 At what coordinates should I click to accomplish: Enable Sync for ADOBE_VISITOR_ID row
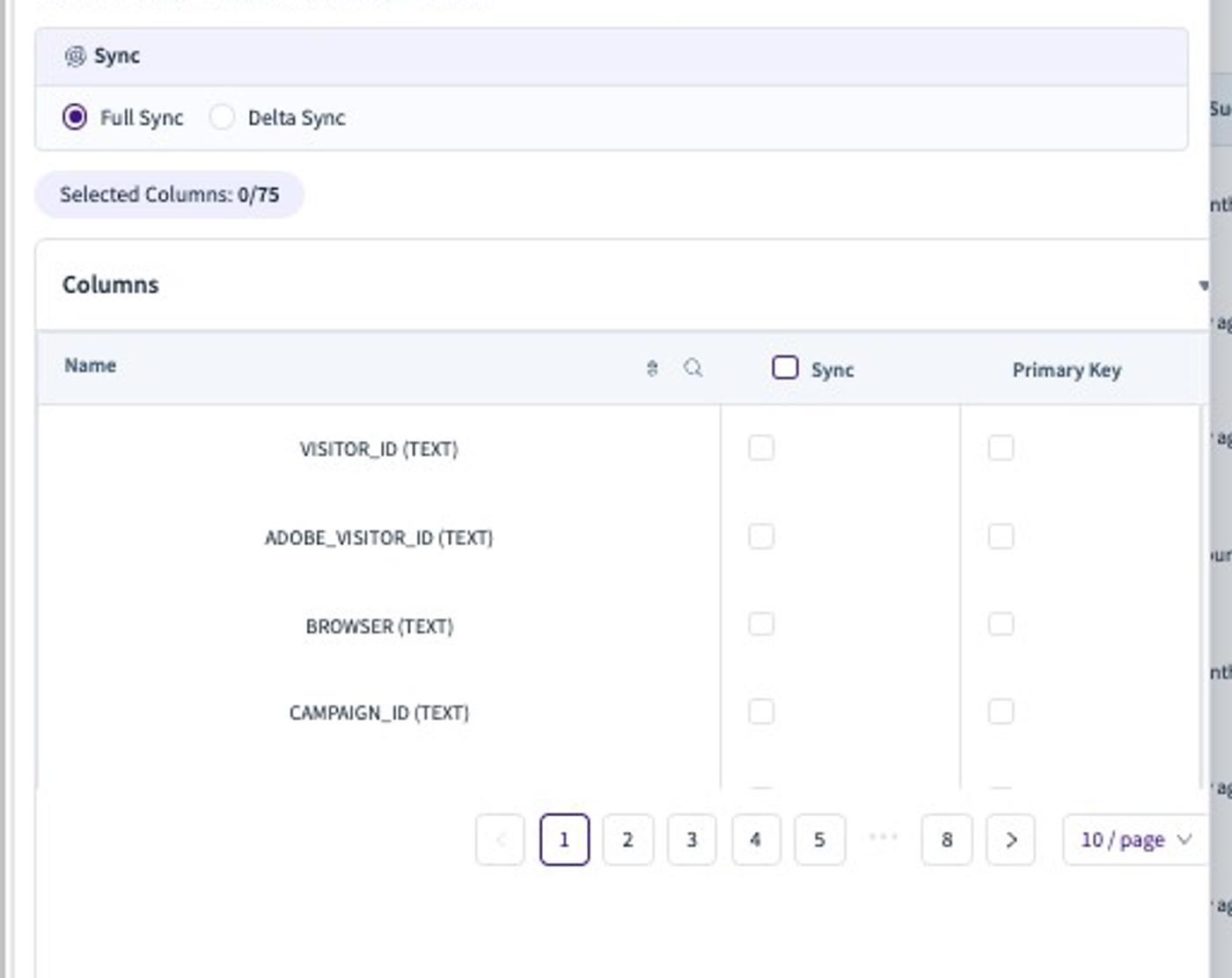pos(761,536)
